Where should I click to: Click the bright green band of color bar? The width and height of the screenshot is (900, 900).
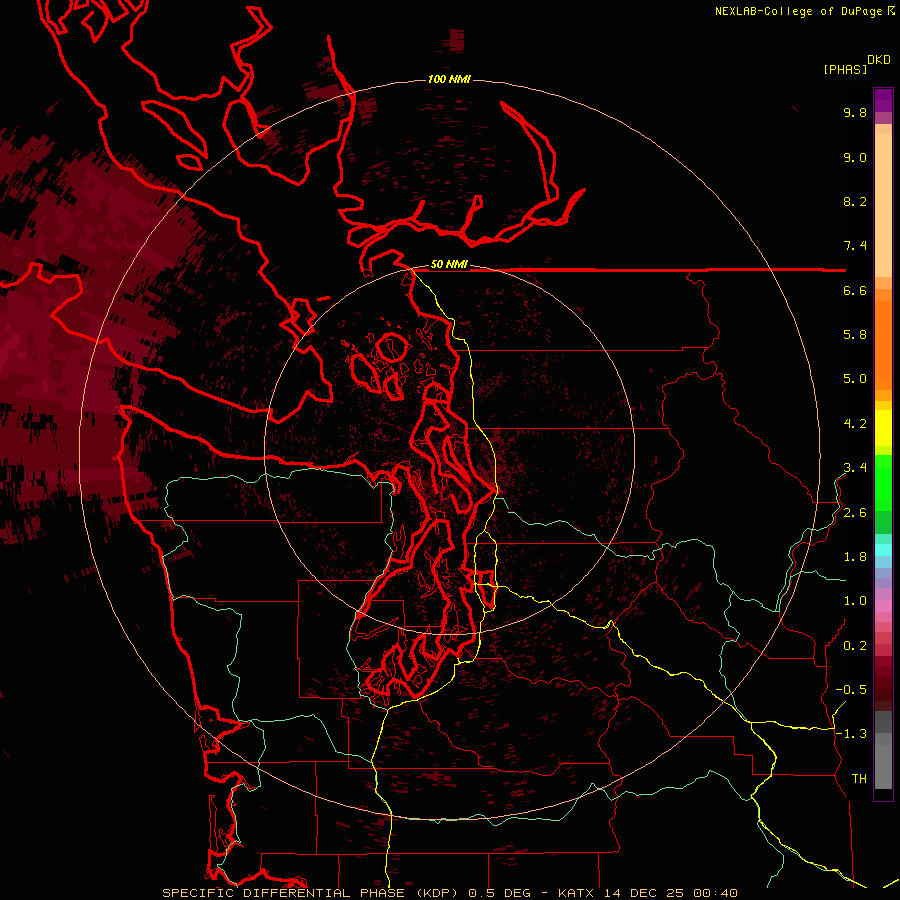[x=883, y=484]
